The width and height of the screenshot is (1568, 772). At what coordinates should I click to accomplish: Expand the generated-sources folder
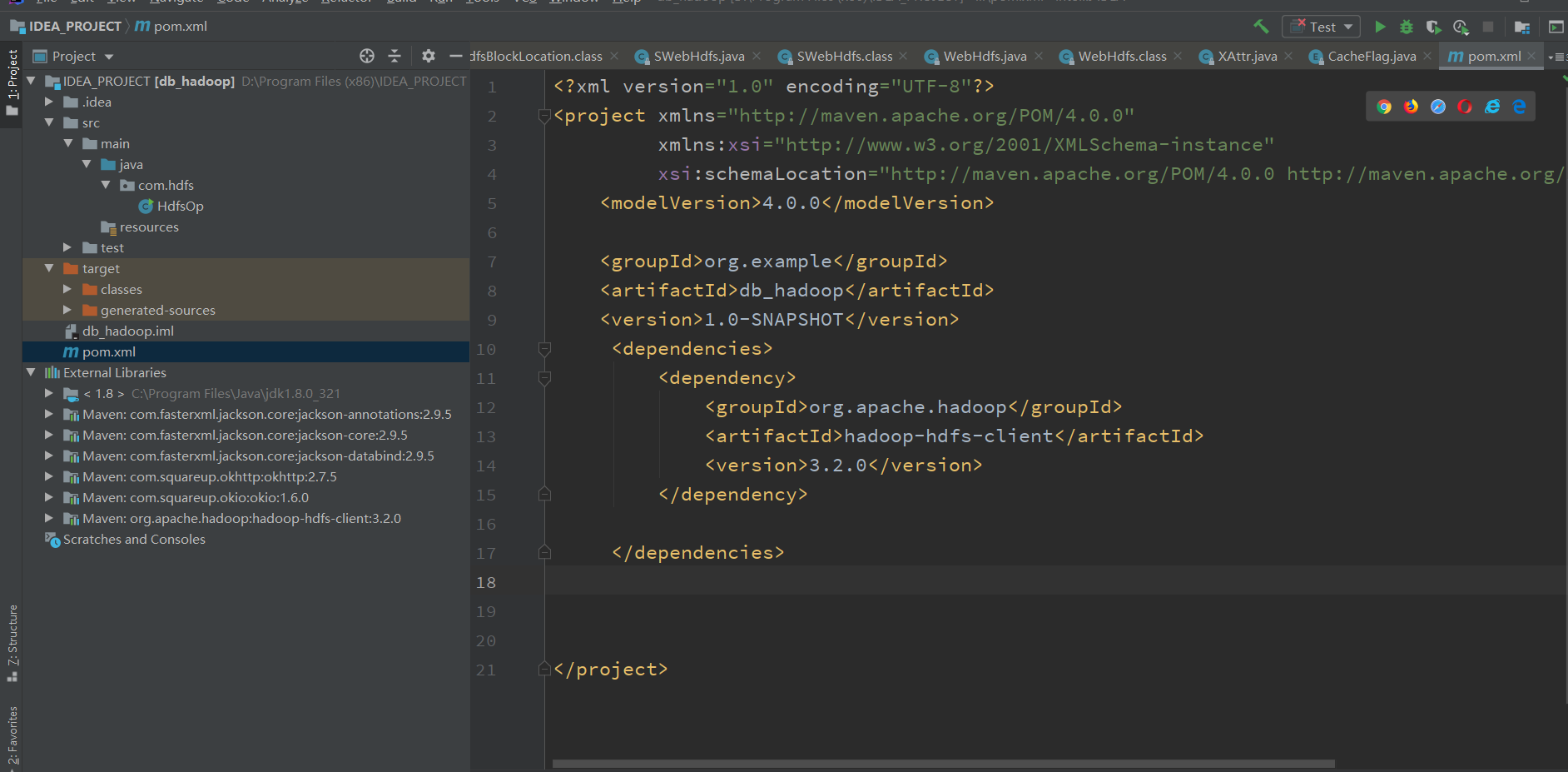68,310
